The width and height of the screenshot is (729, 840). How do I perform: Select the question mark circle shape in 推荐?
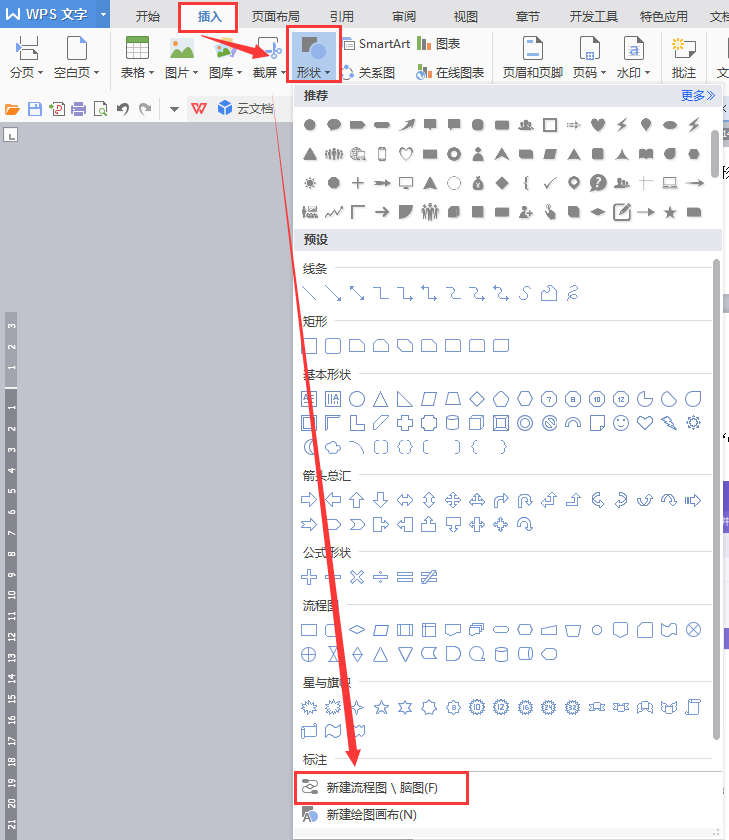pos(598,183)
